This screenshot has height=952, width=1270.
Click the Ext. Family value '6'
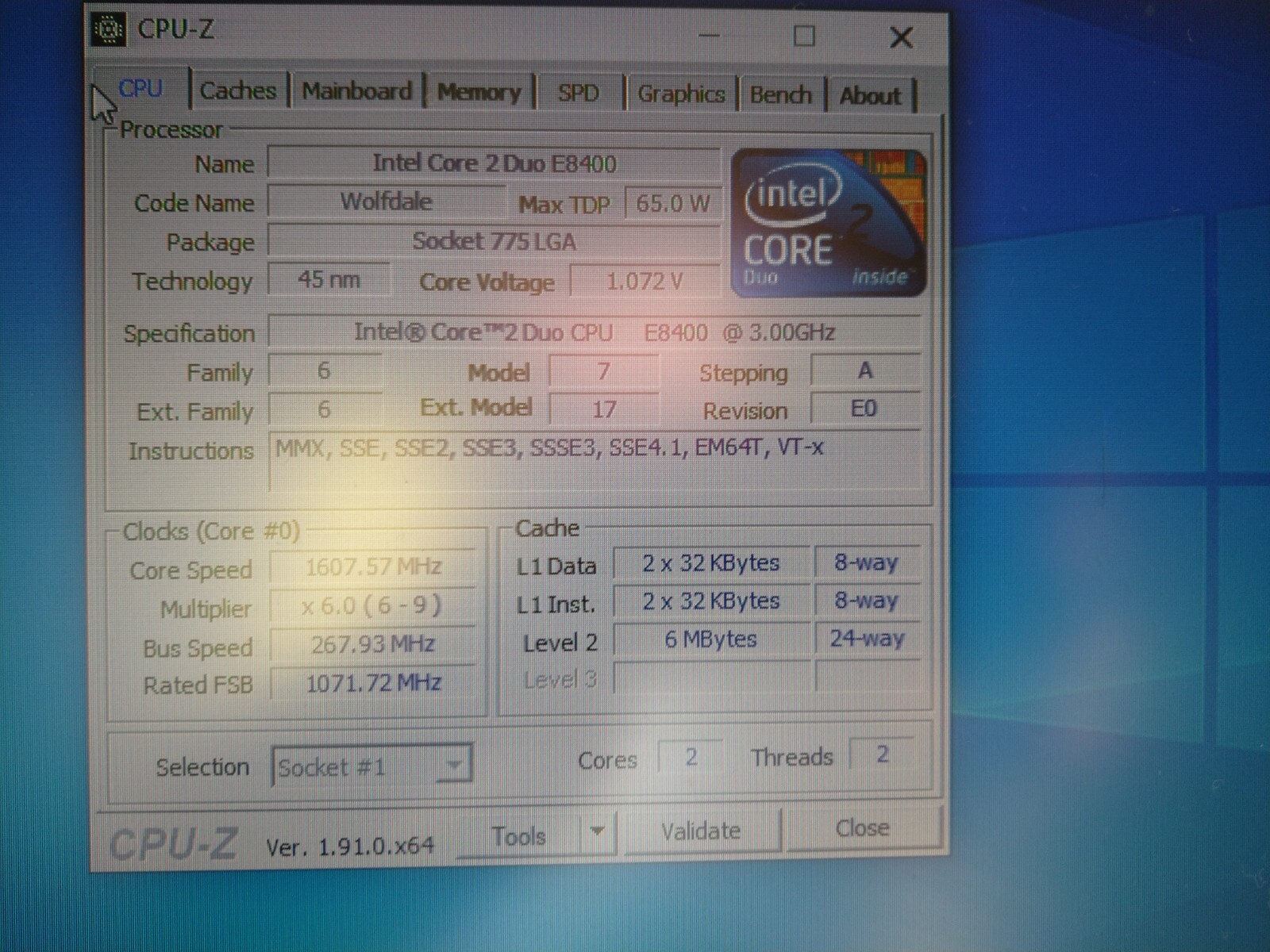[x=325, y=409]
